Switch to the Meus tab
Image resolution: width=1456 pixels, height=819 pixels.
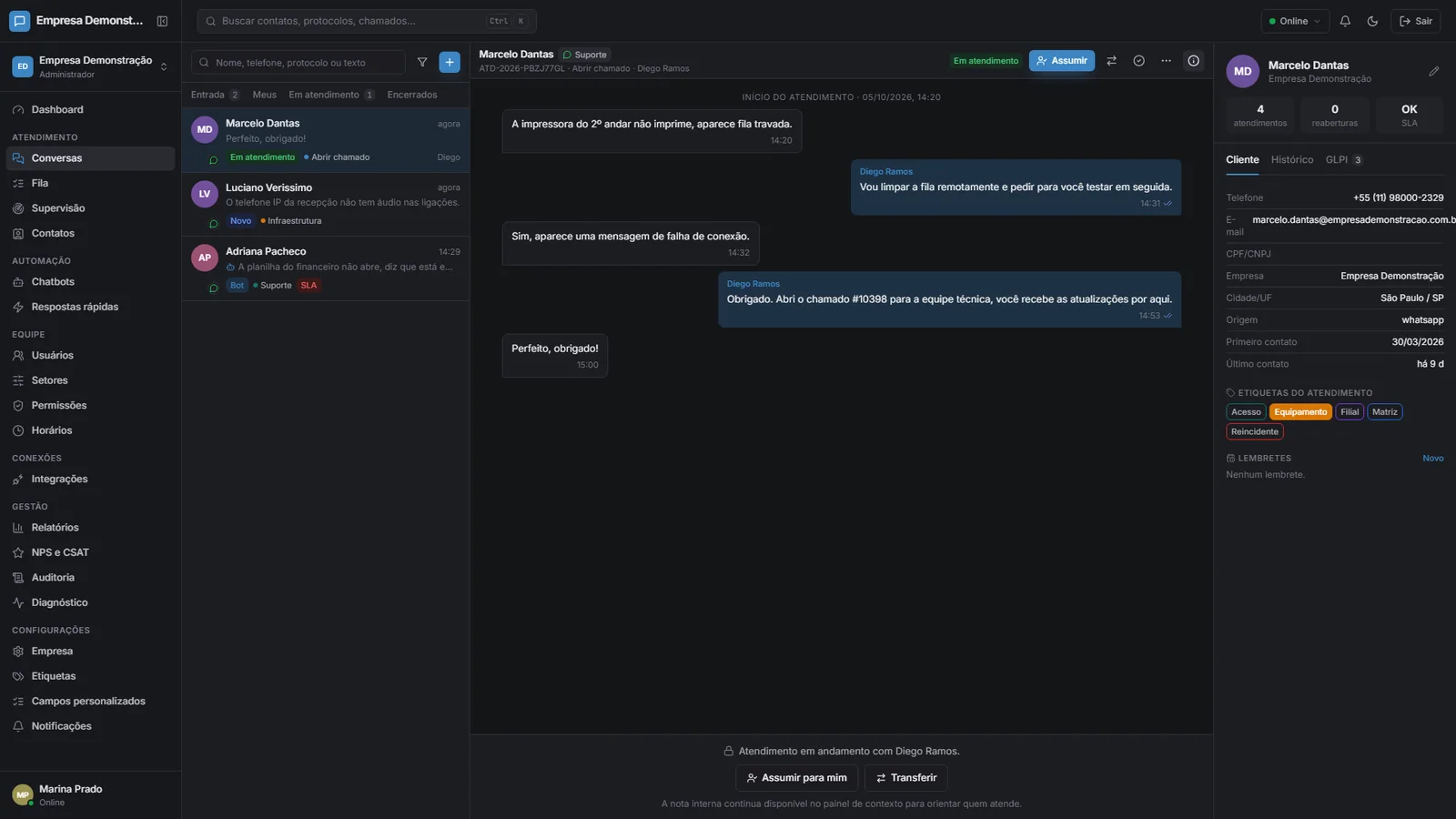pos(265,95)
